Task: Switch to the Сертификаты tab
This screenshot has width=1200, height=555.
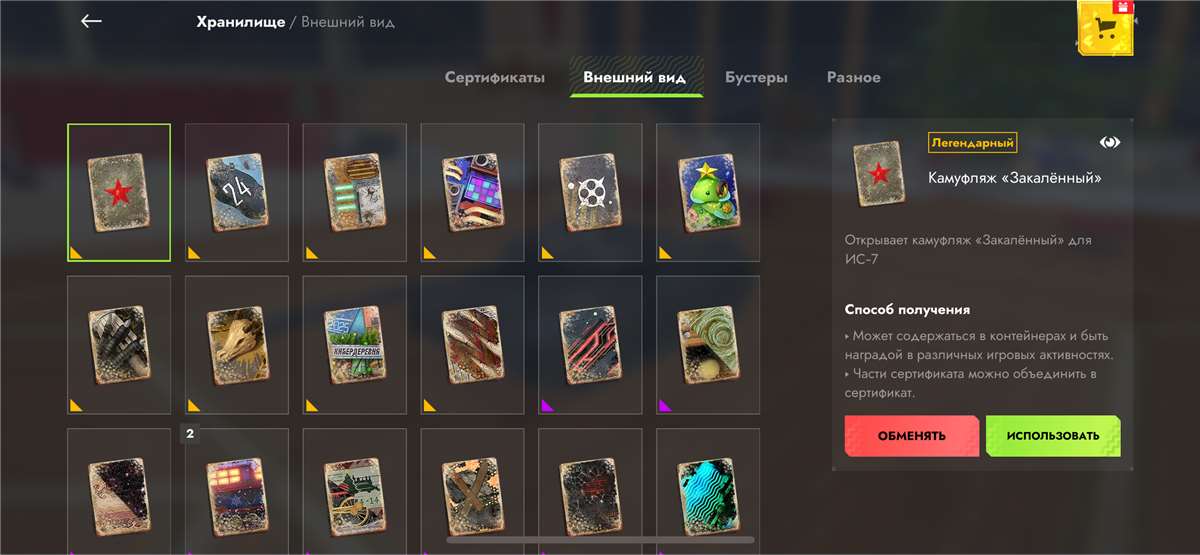Action: 495,77
